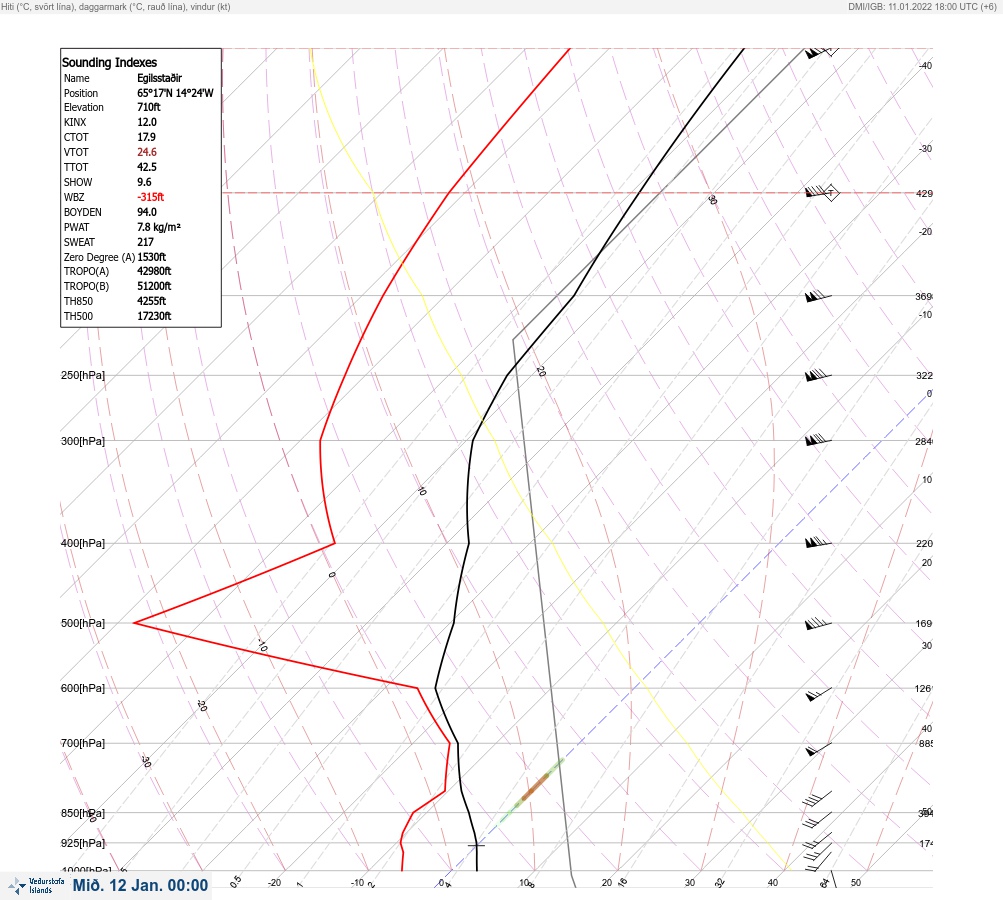Click the diamond tropopause marker on red dashed line
This screenshot has height=900, width=1003.
click(x=831, y=193)
